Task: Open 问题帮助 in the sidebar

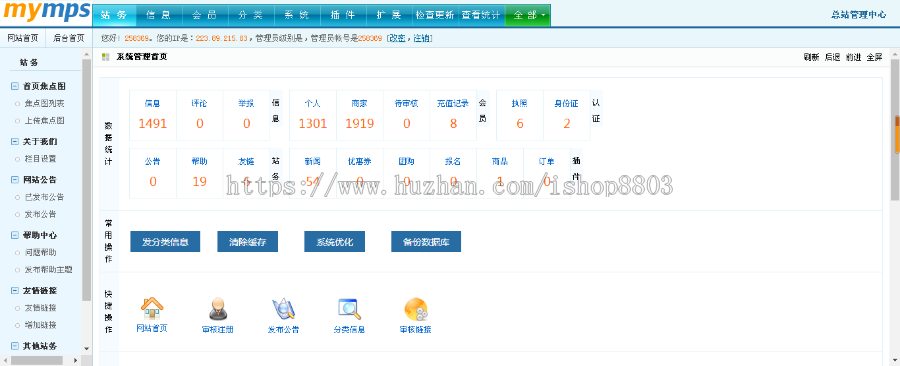Action: click(40, 252)
